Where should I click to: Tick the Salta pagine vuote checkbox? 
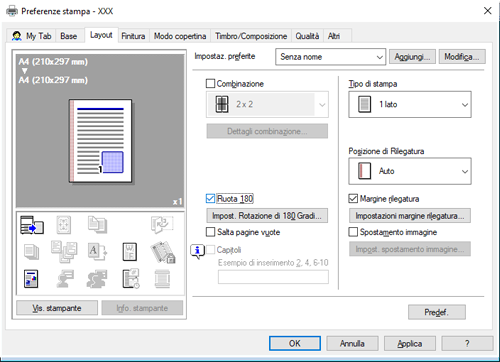tap(210, 232)
